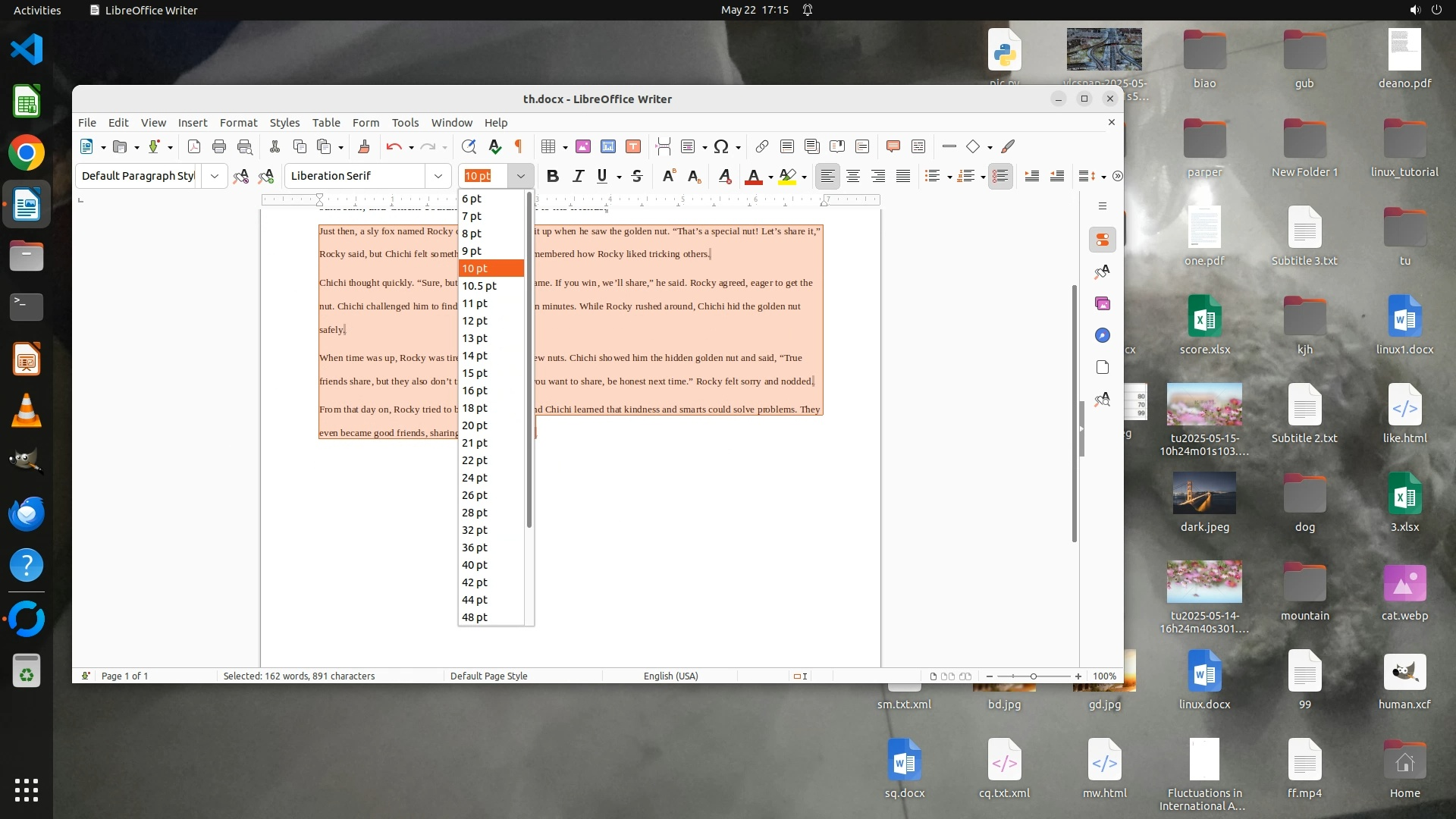1456x819 pixels.
Task: Insert image from toolbar
Action: pos(582,146)
